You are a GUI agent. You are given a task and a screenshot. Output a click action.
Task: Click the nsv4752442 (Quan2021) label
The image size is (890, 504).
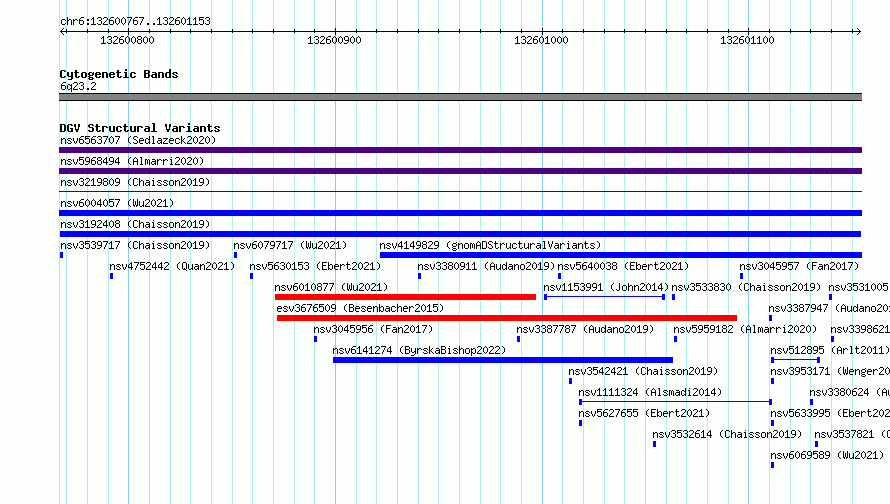point(172,266)
